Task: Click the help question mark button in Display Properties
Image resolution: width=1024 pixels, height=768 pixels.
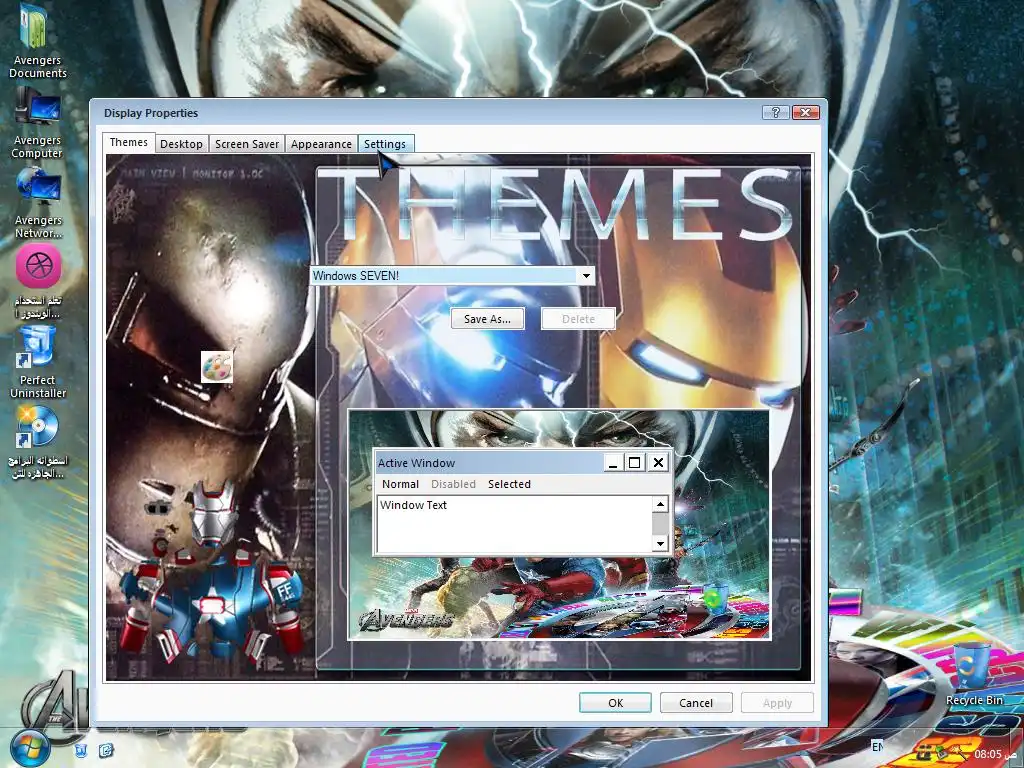Action: 775,112
